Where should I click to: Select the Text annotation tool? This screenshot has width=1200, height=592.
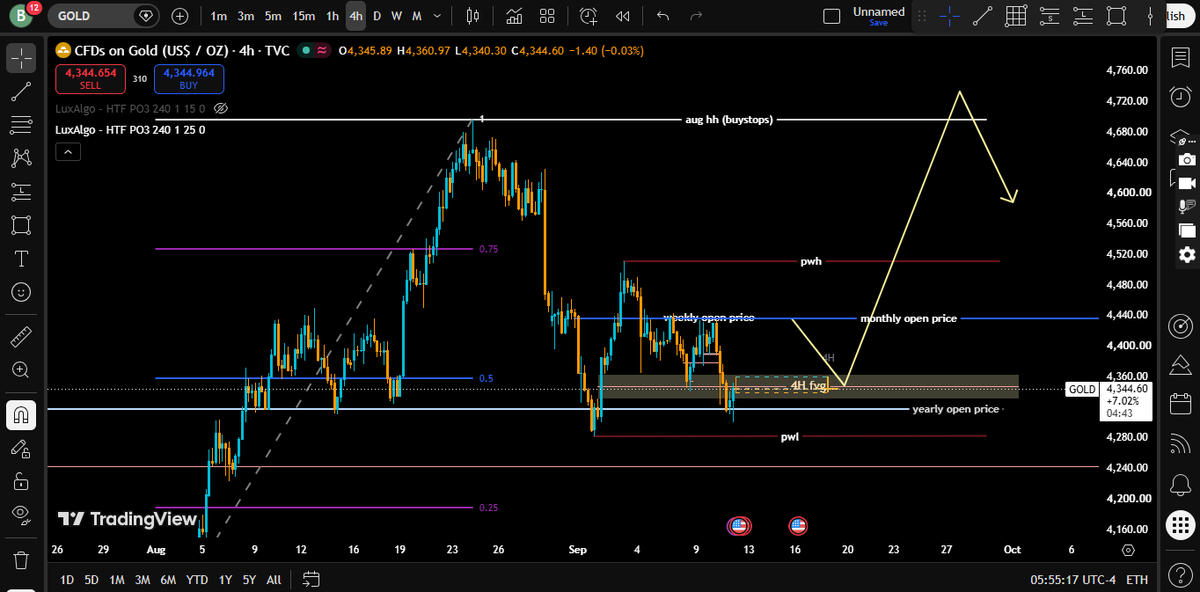click(20, 258)
